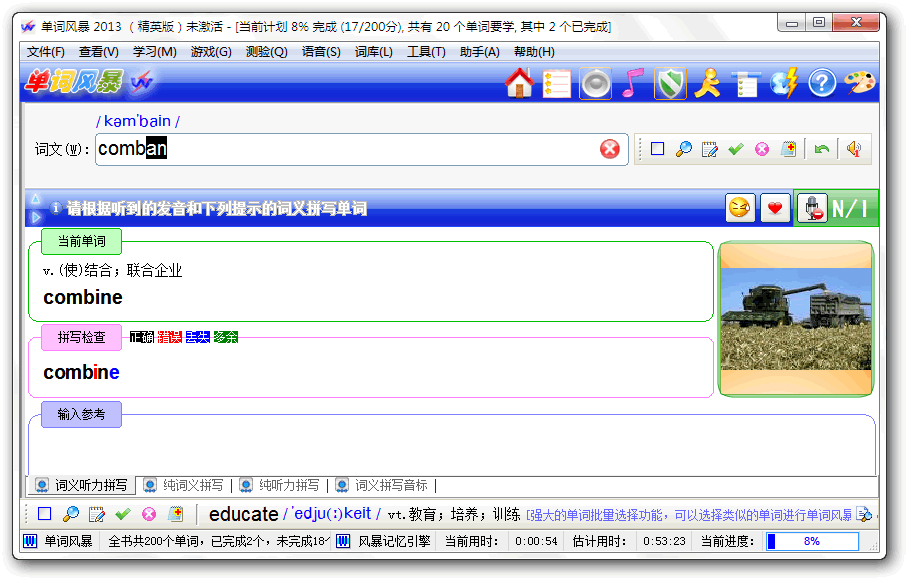Image resolution: width=907 pixels, height=580 pixels.
Task: Switch to the 纯词义拼写 tab
Action: [x=184, y=485]
